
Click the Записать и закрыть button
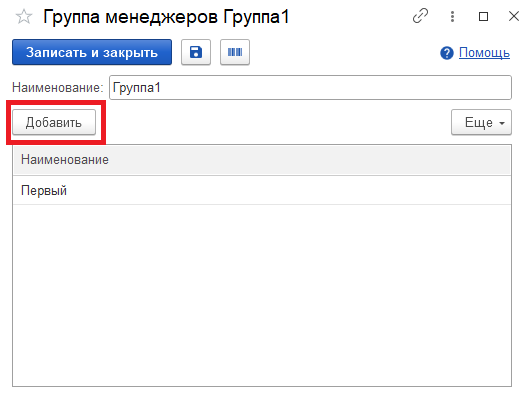tap(92, 52)
